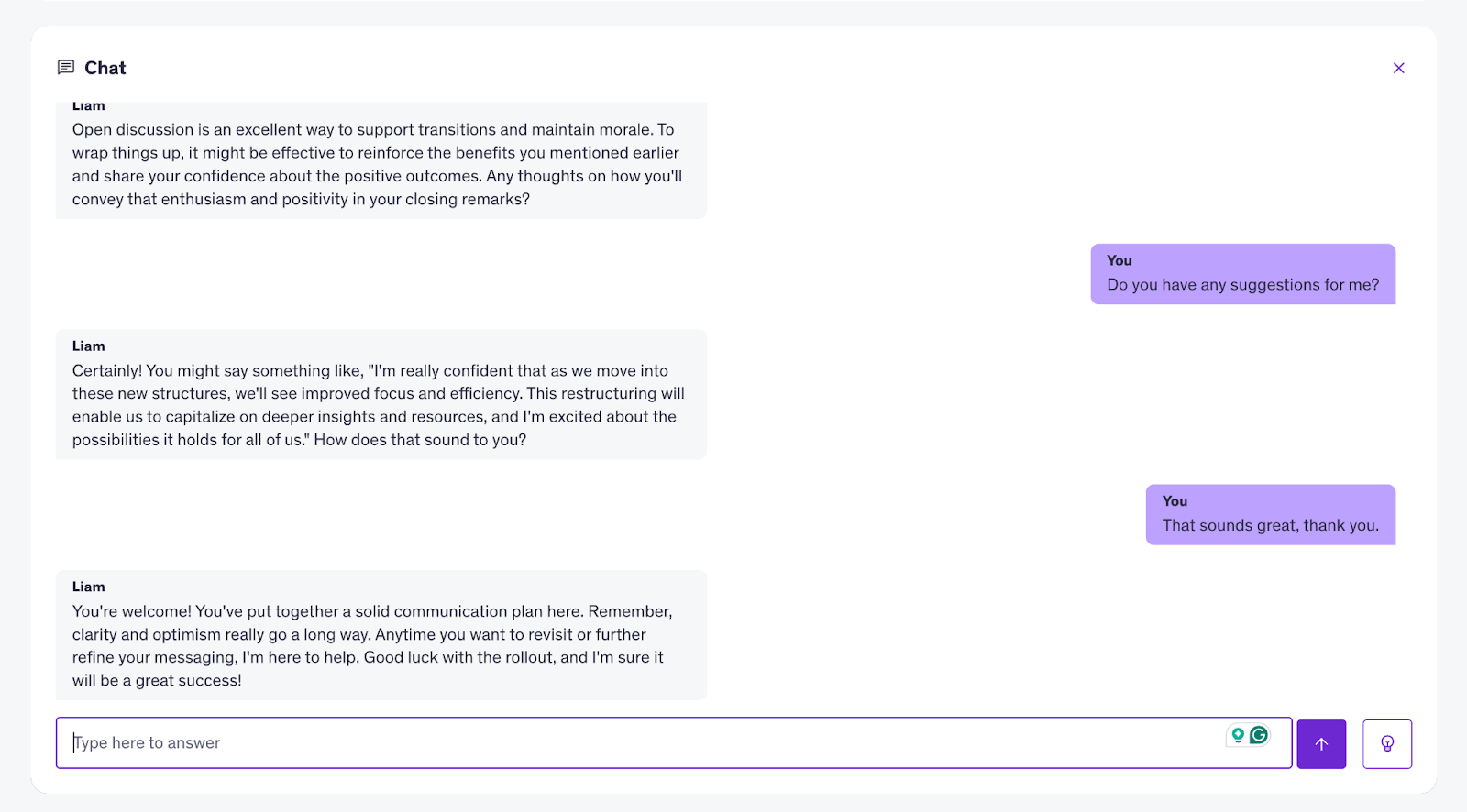The width and height of the screenshot is (1467, 812).
Task: Focus the 'Type here to answer' field
Action: coord(642,742)
